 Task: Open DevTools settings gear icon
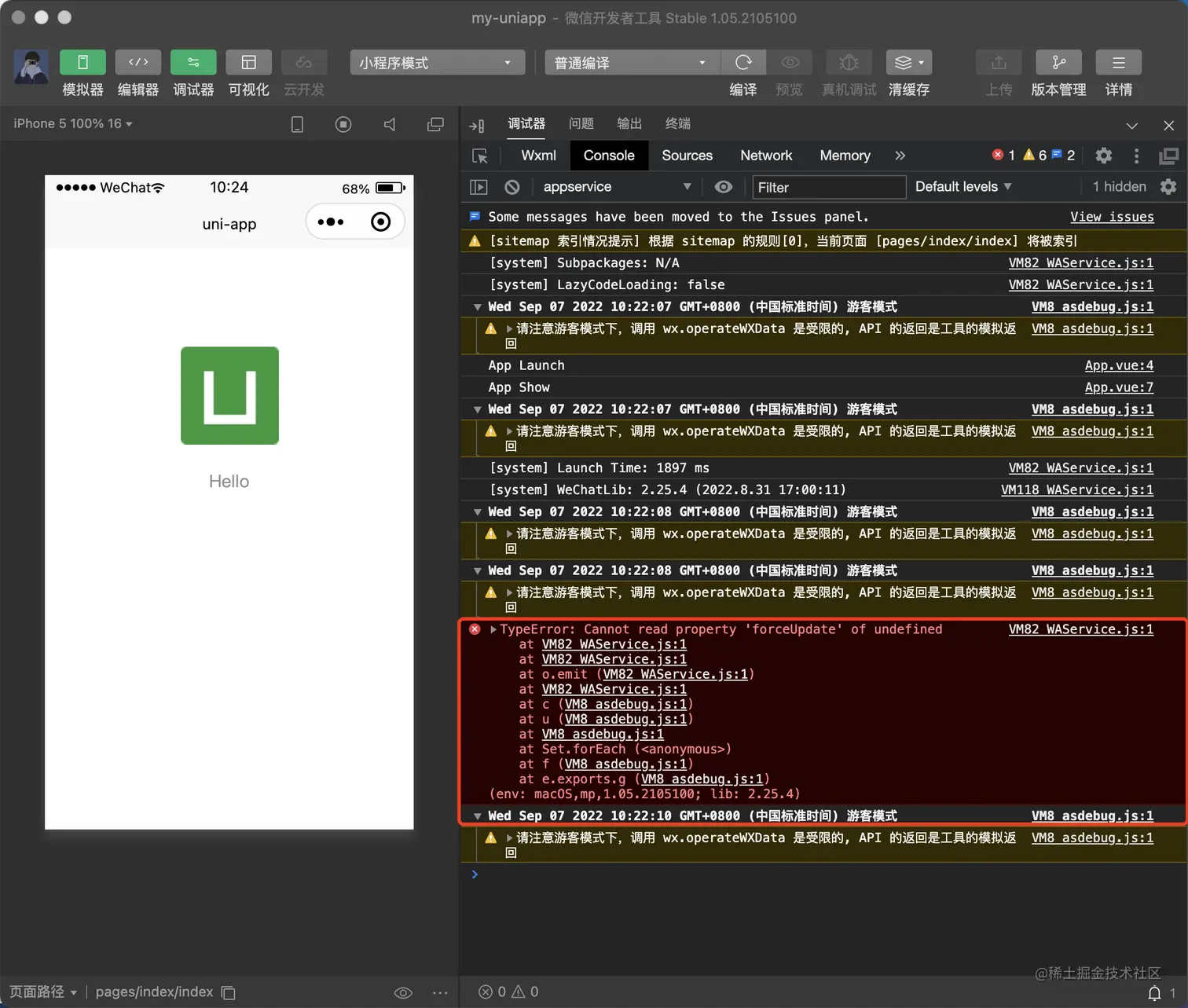(x=1103, y=156)
